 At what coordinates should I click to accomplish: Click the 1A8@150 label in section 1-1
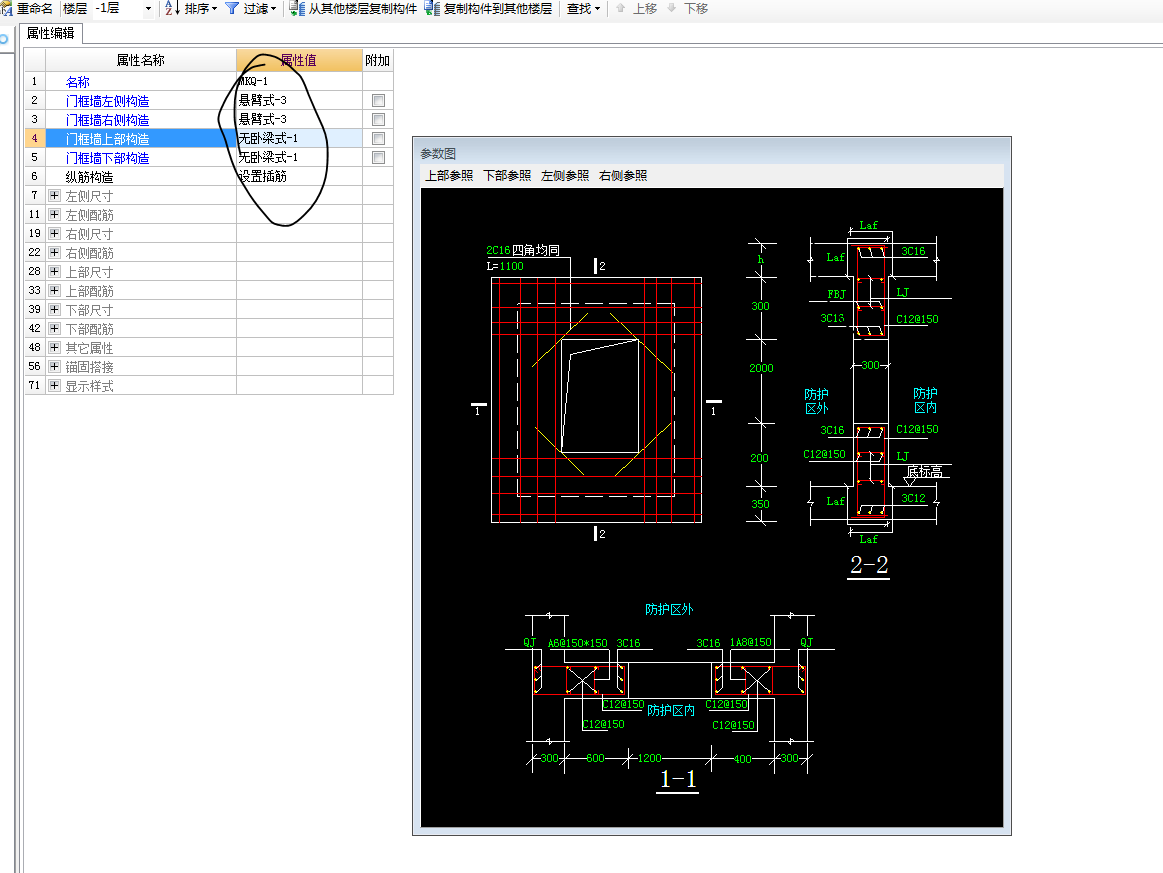click(751, 642)
